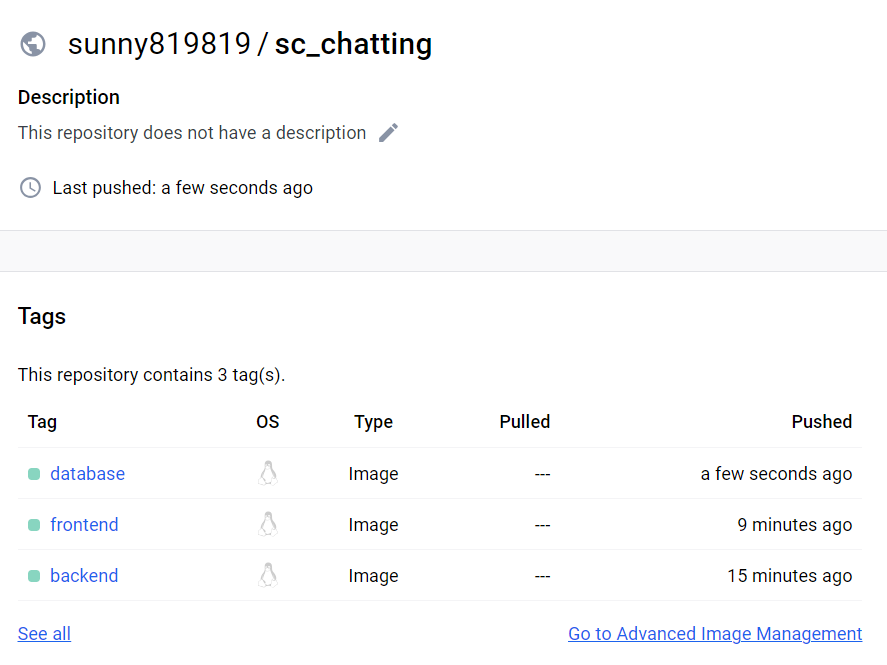Click green status square beside frontend tag

34,525
